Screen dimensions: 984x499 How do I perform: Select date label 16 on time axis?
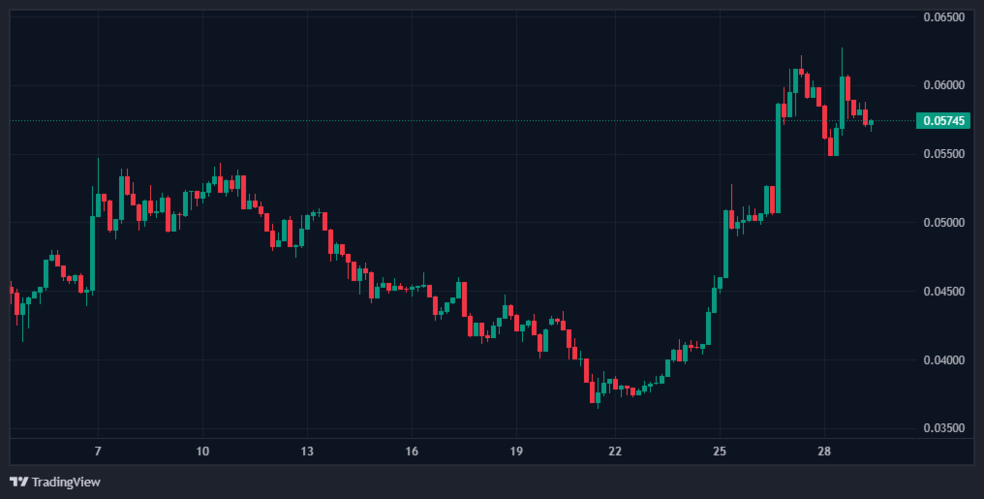412,452
